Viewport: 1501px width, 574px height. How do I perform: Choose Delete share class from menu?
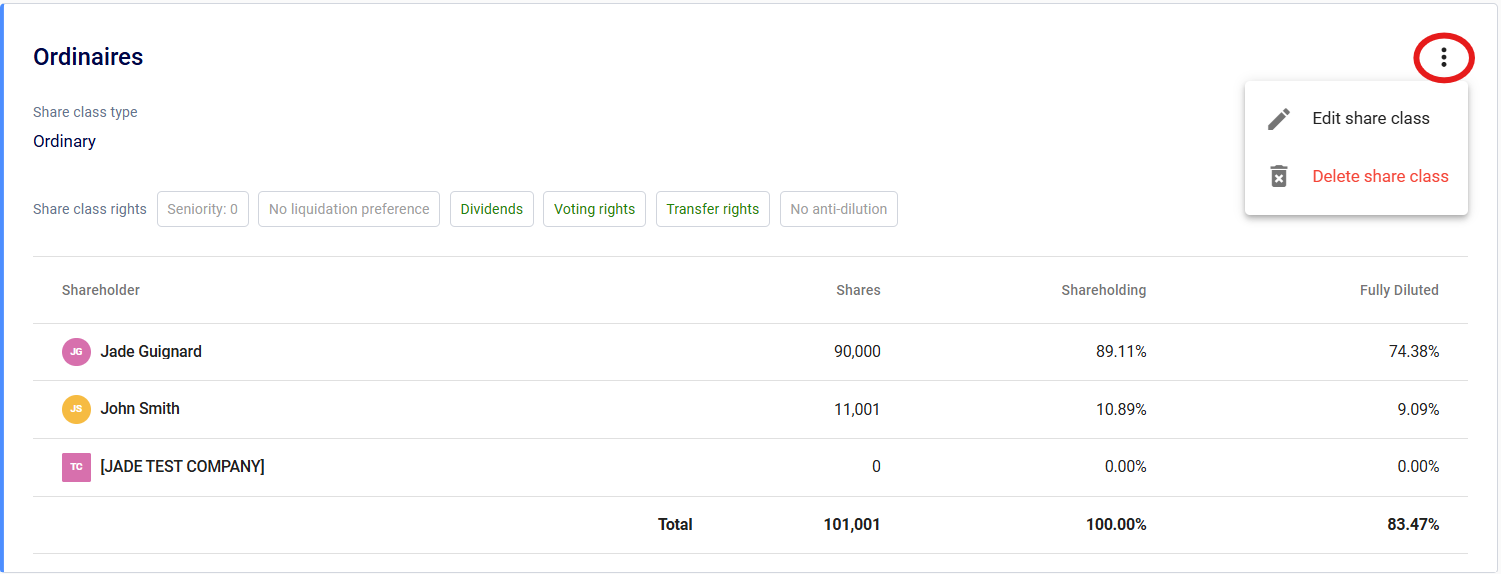coord(1379,177)
